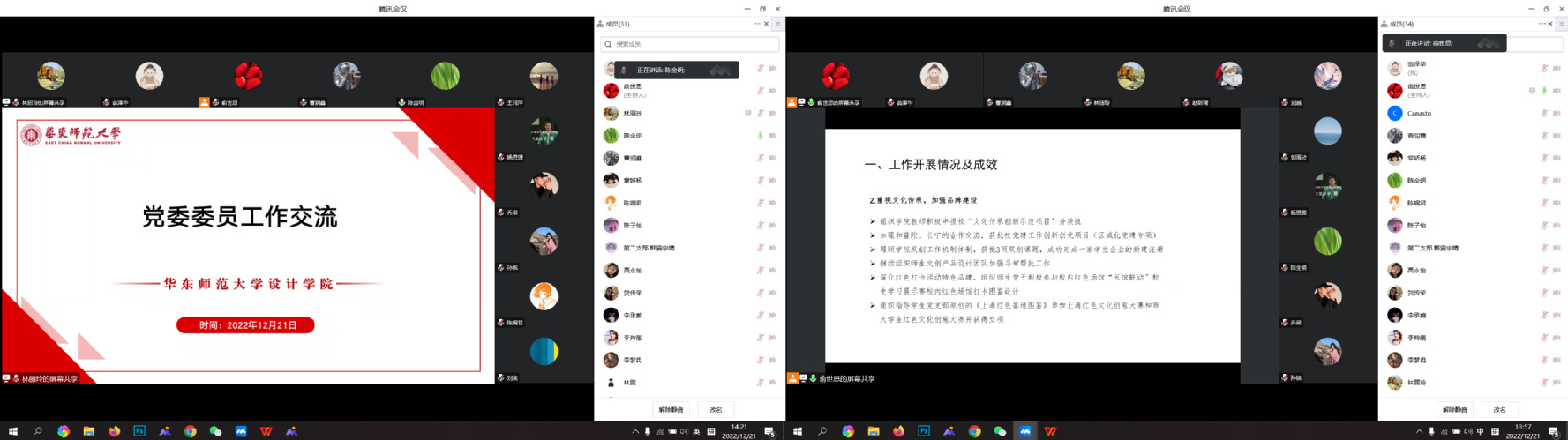Click 英 input language indicator on 14:21 taskbar
Screen dimensions: 1568x440
pyautogui.click(x=696, y=431)
